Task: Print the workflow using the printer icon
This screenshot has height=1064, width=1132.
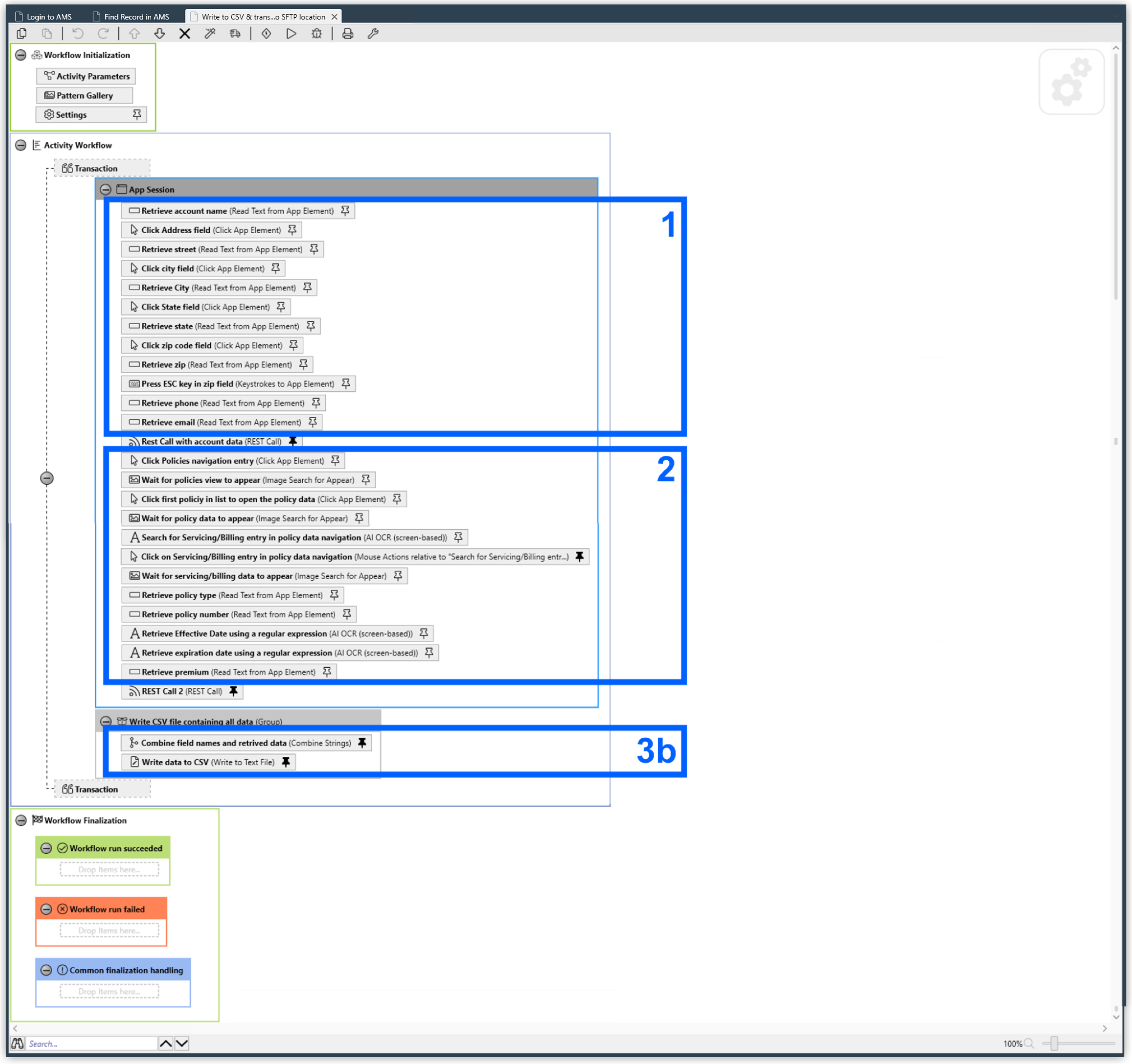Action: coord(347,34)
